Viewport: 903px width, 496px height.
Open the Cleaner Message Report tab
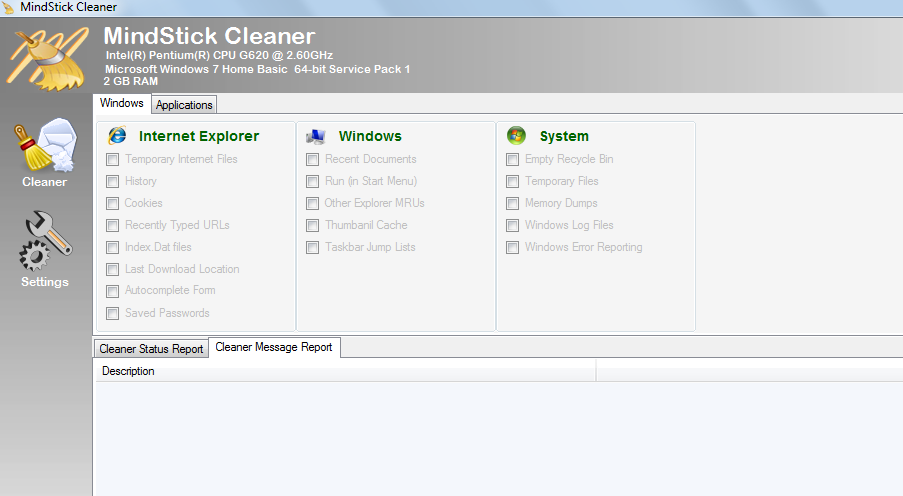click(274, 347)
